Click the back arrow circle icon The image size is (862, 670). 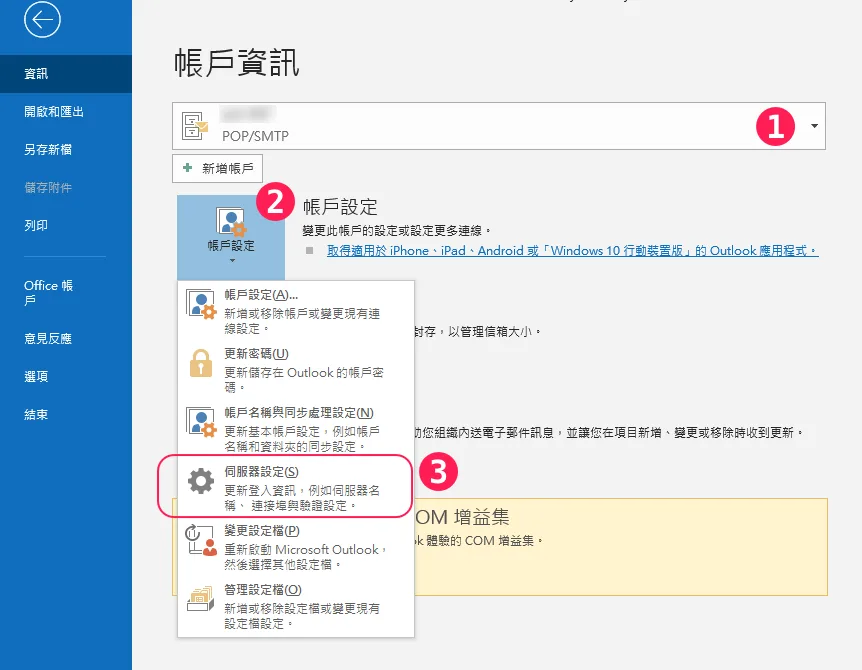42,20
